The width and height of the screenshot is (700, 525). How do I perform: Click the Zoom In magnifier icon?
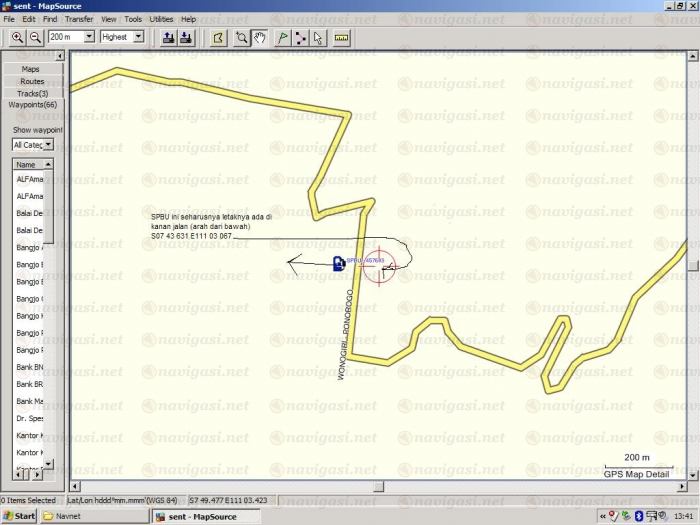click(17, 37)
